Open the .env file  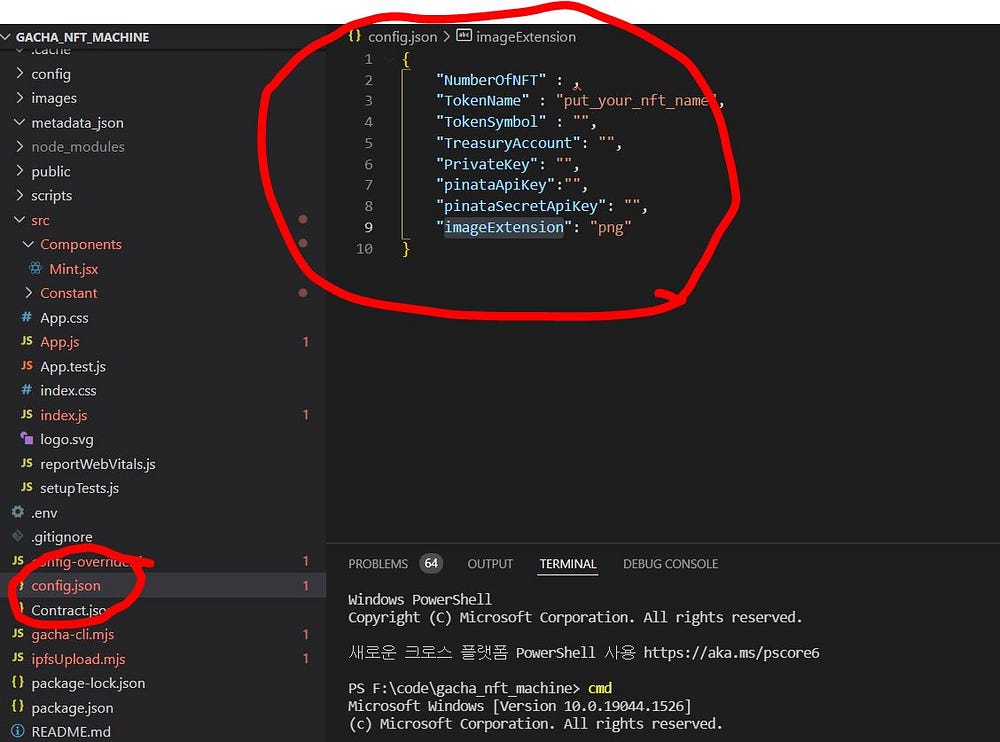pyautogui.click(x=44, y=513)
